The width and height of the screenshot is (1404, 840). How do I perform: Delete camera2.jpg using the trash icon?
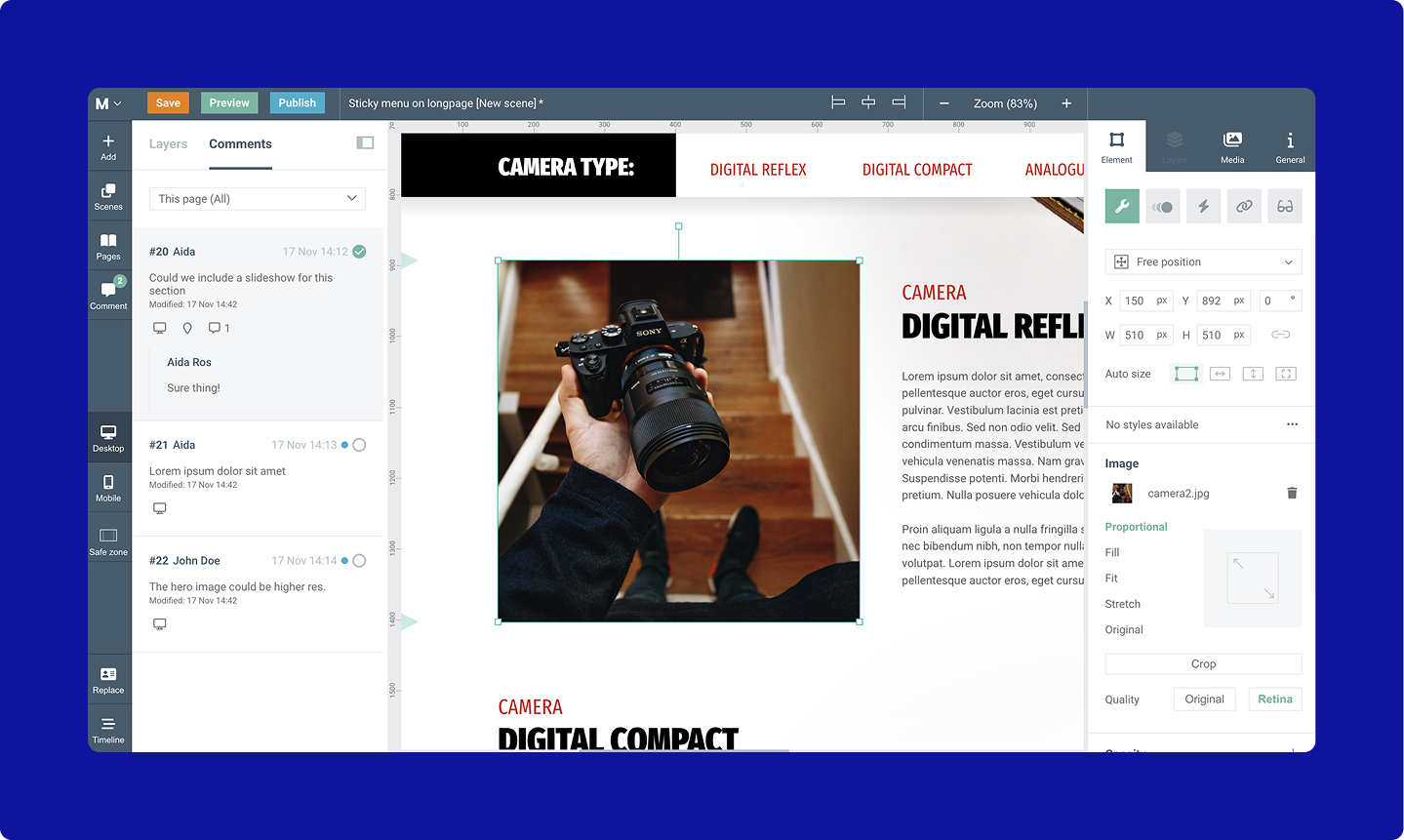point(1292,493)
